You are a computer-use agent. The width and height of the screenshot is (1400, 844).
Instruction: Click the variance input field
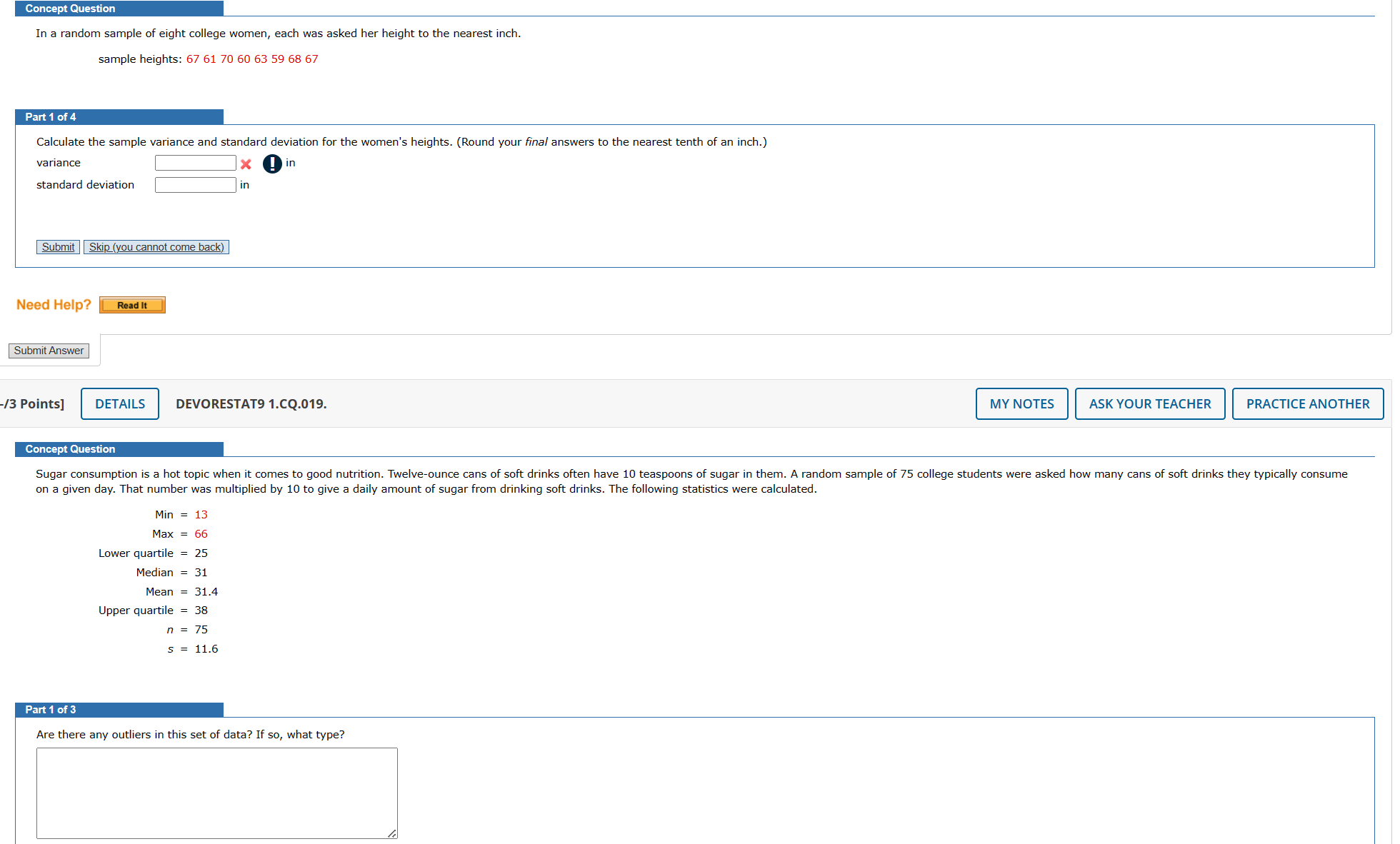click(x=195, y=163)
